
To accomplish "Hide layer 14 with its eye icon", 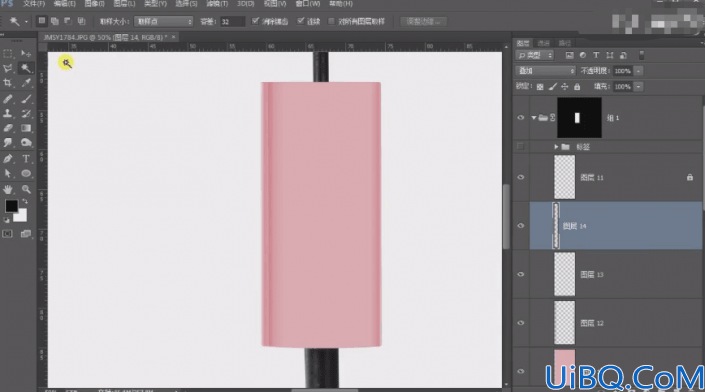I will pos(521,226).
